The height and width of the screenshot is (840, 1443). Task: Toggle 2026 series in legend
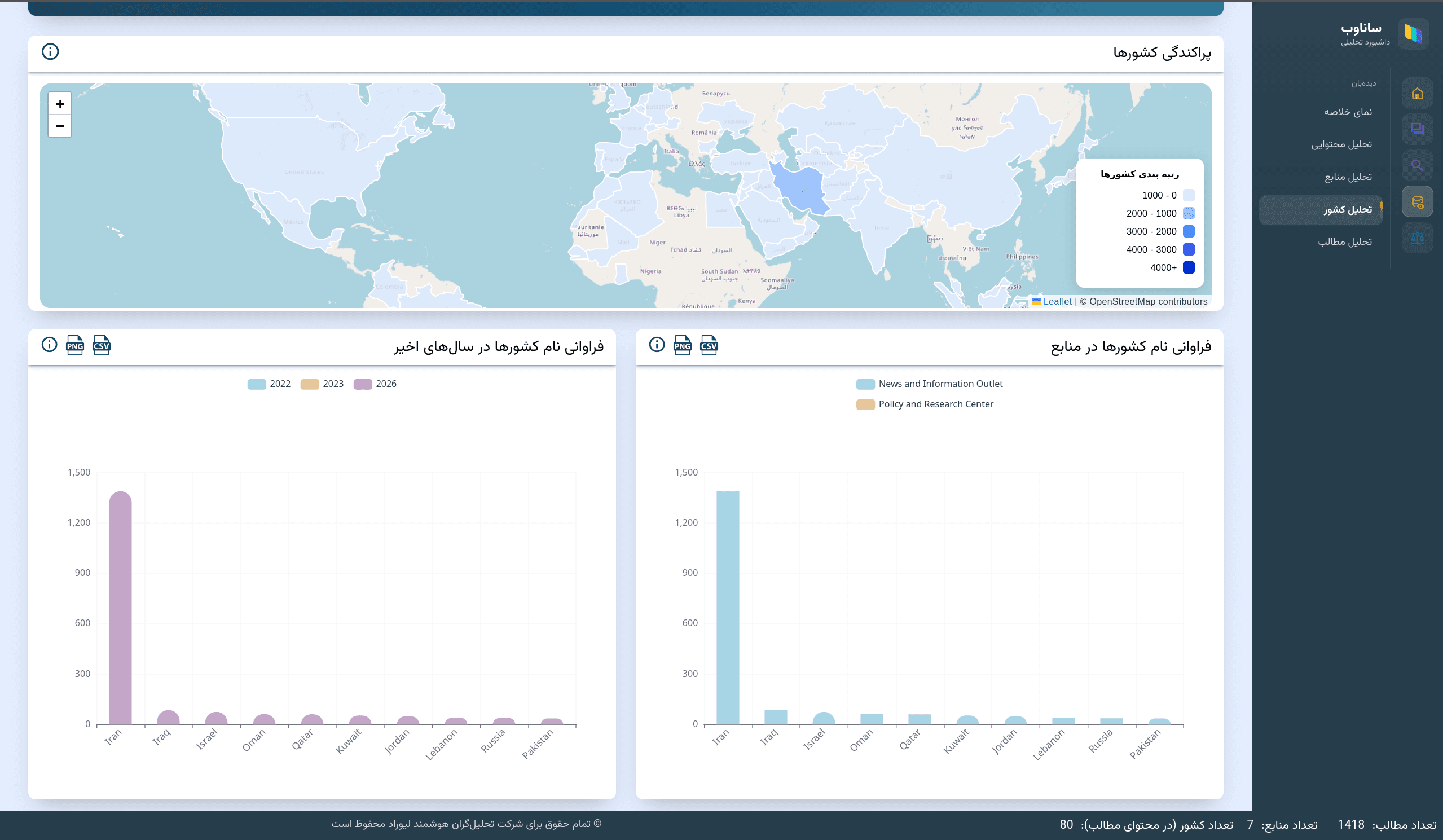point(375,384)
